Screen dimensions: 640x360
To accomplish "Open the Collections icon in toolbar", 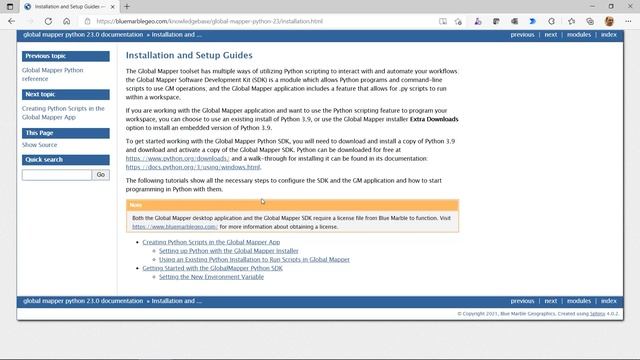I will pos(590,21).
